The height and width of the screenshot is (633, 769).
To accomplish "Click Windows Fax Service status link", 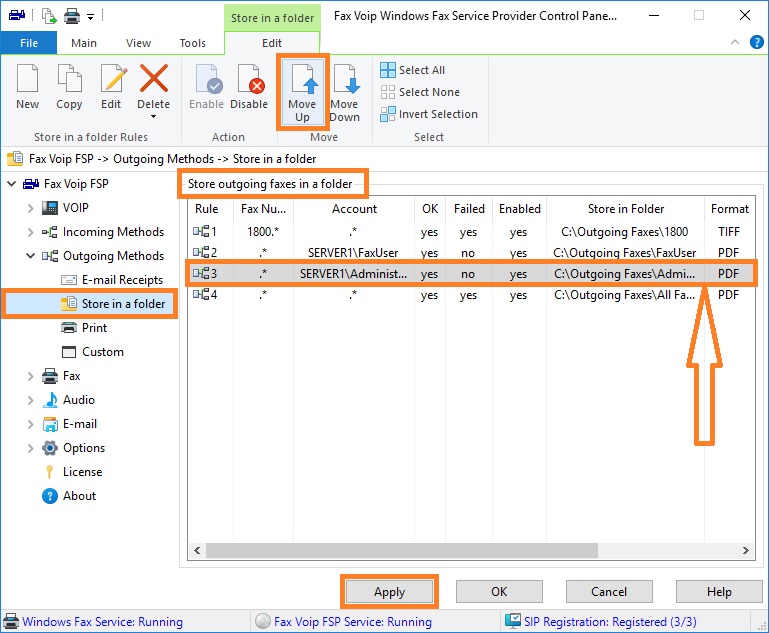I will [x=103, y=622].
